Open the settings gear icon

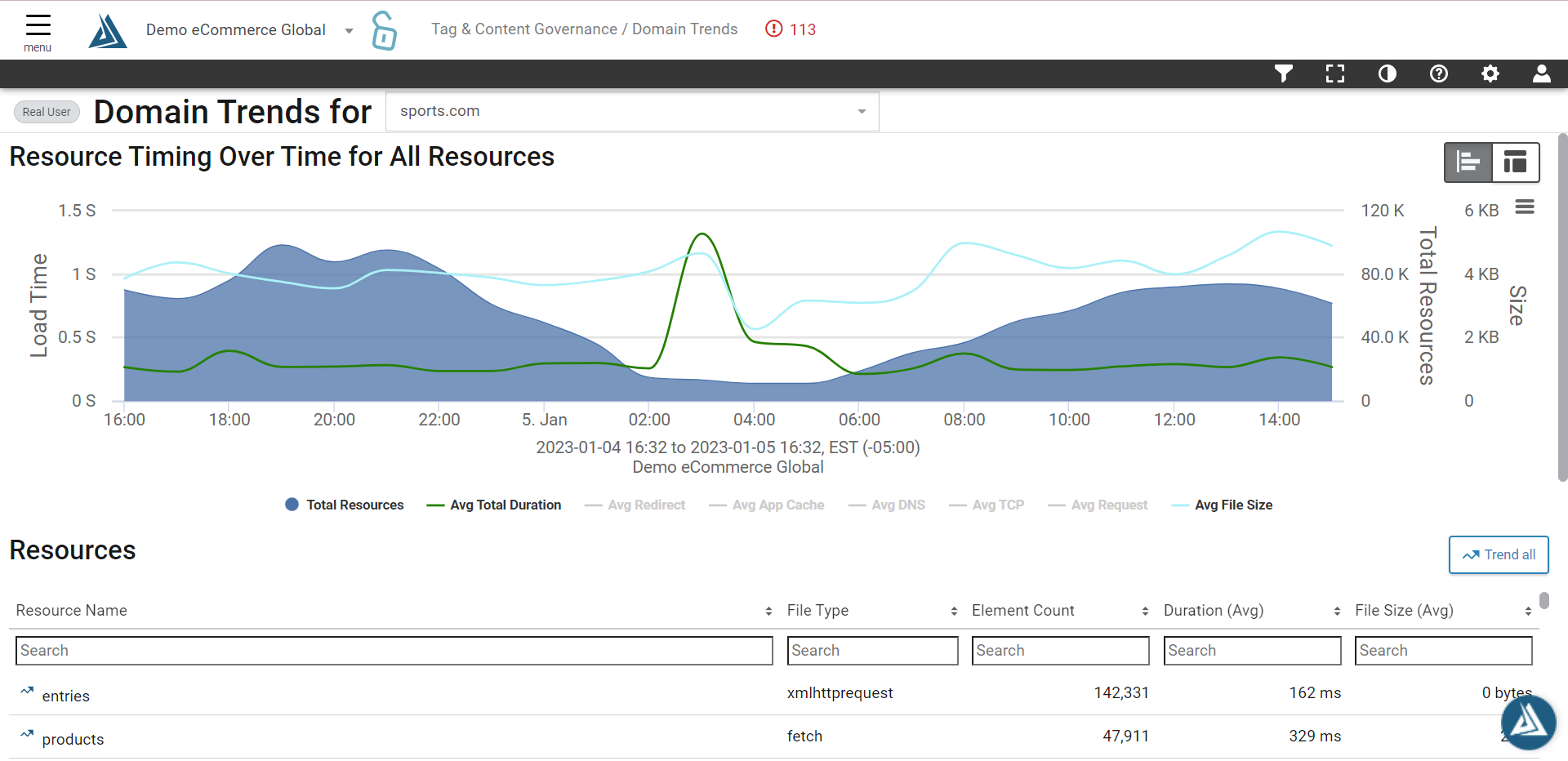[x=1490, y=73]
